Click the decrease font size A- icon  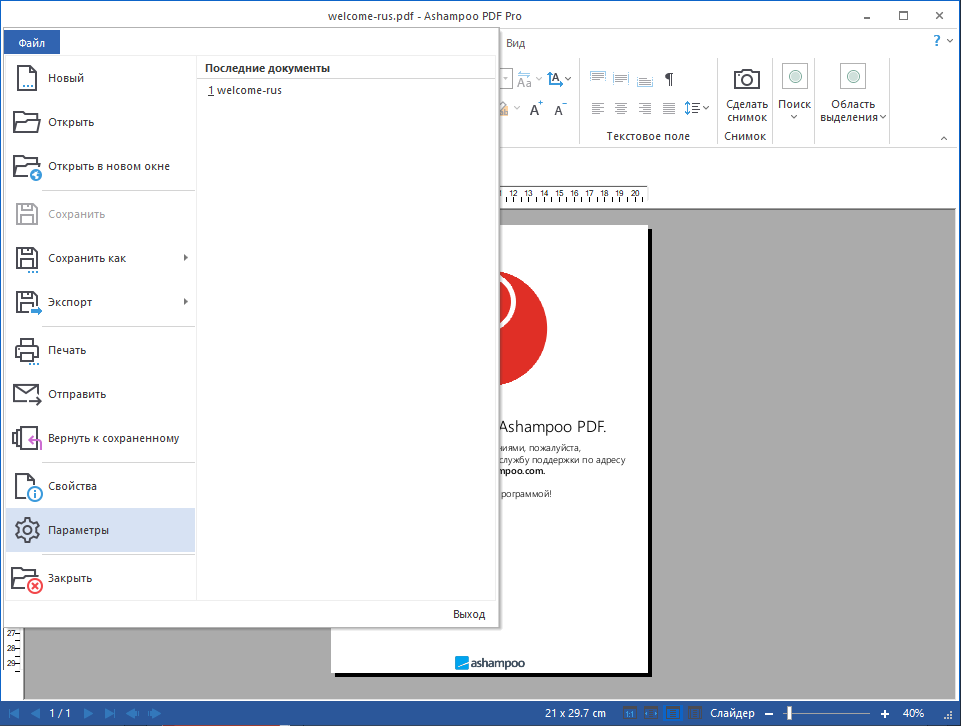(560, 109)
